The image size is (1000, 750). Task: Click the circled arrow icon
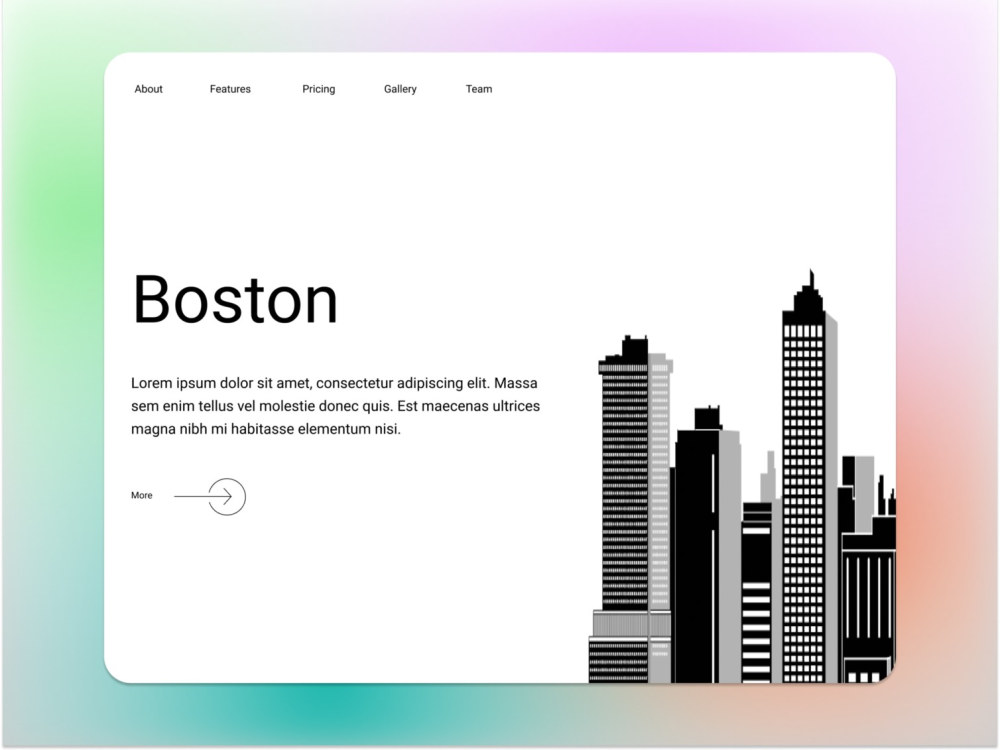pos(226,496)
